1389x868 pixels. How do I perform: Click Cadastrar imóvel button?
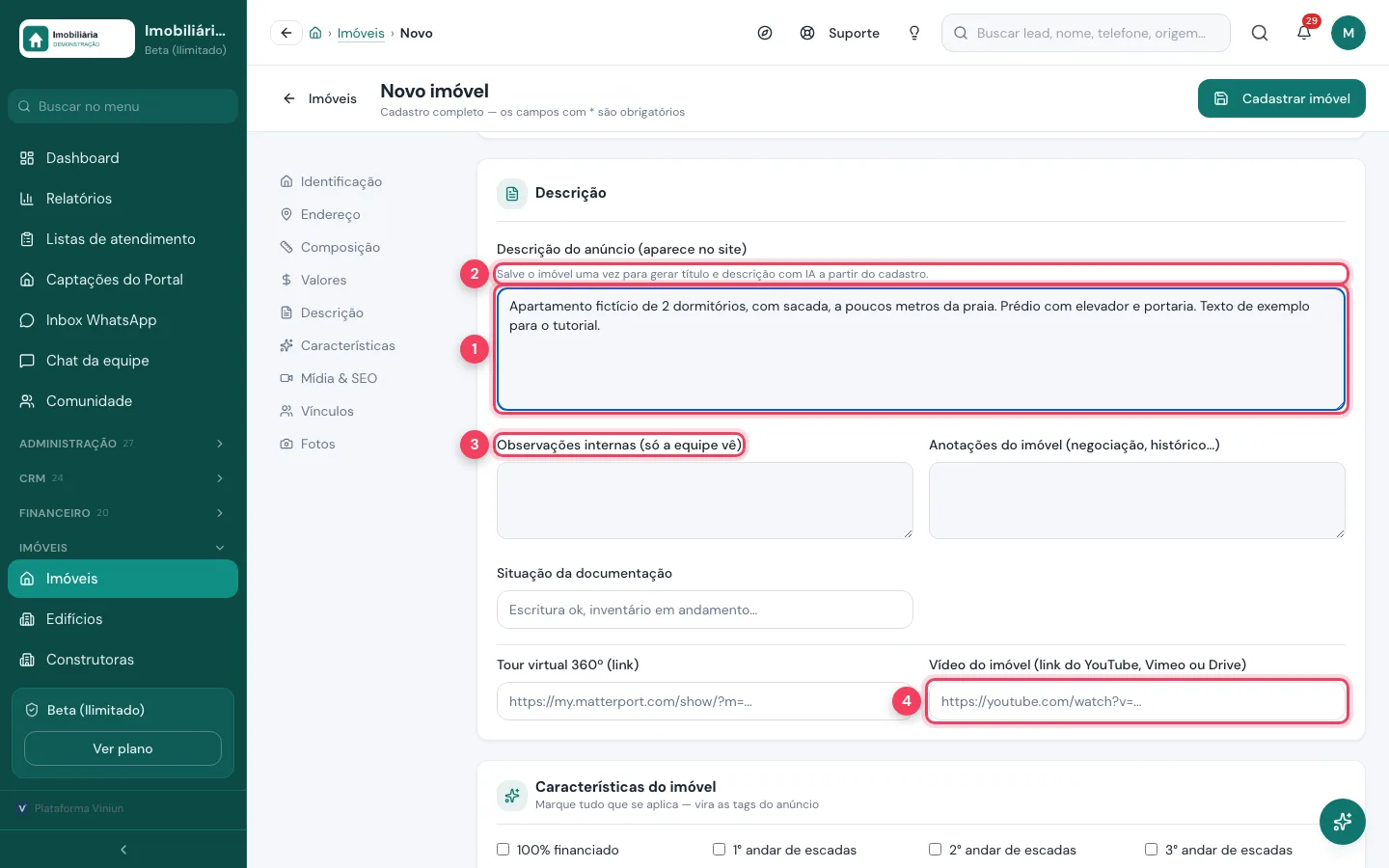coord(1282,98)
